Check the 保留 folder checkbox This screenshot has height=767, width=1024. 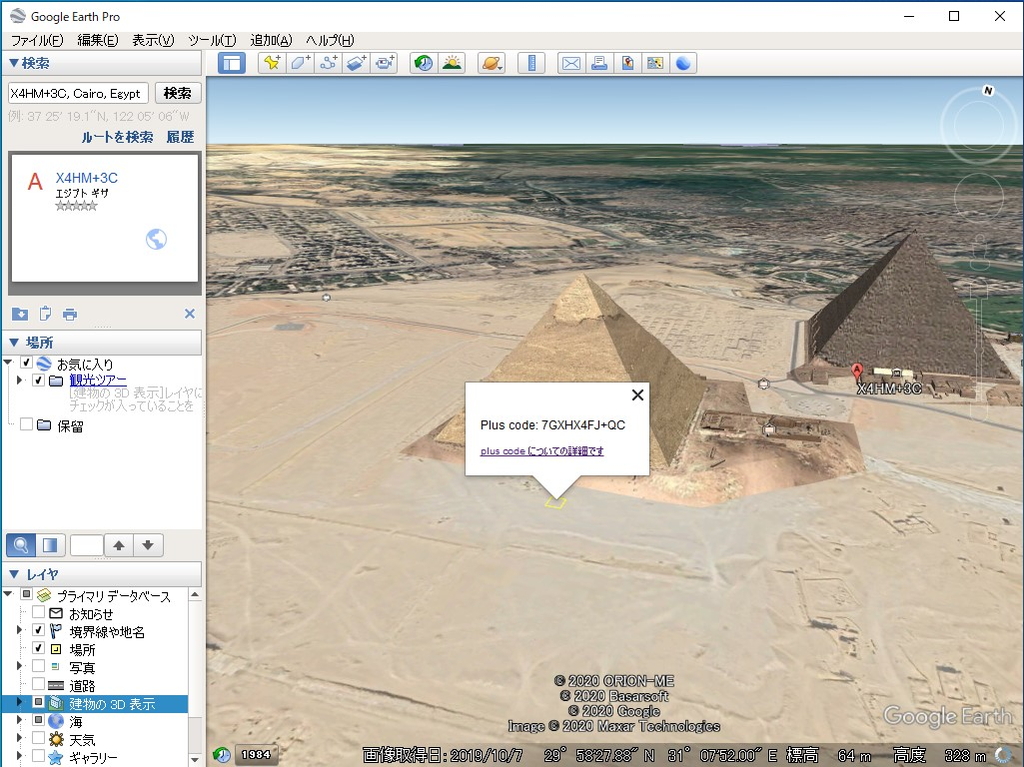point(27,425)
